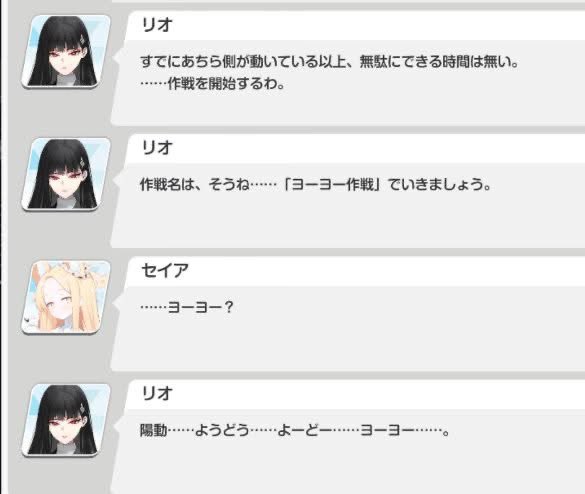Select the リオ name above the 陽動 line
585x494 pixels.
point(157,393)
